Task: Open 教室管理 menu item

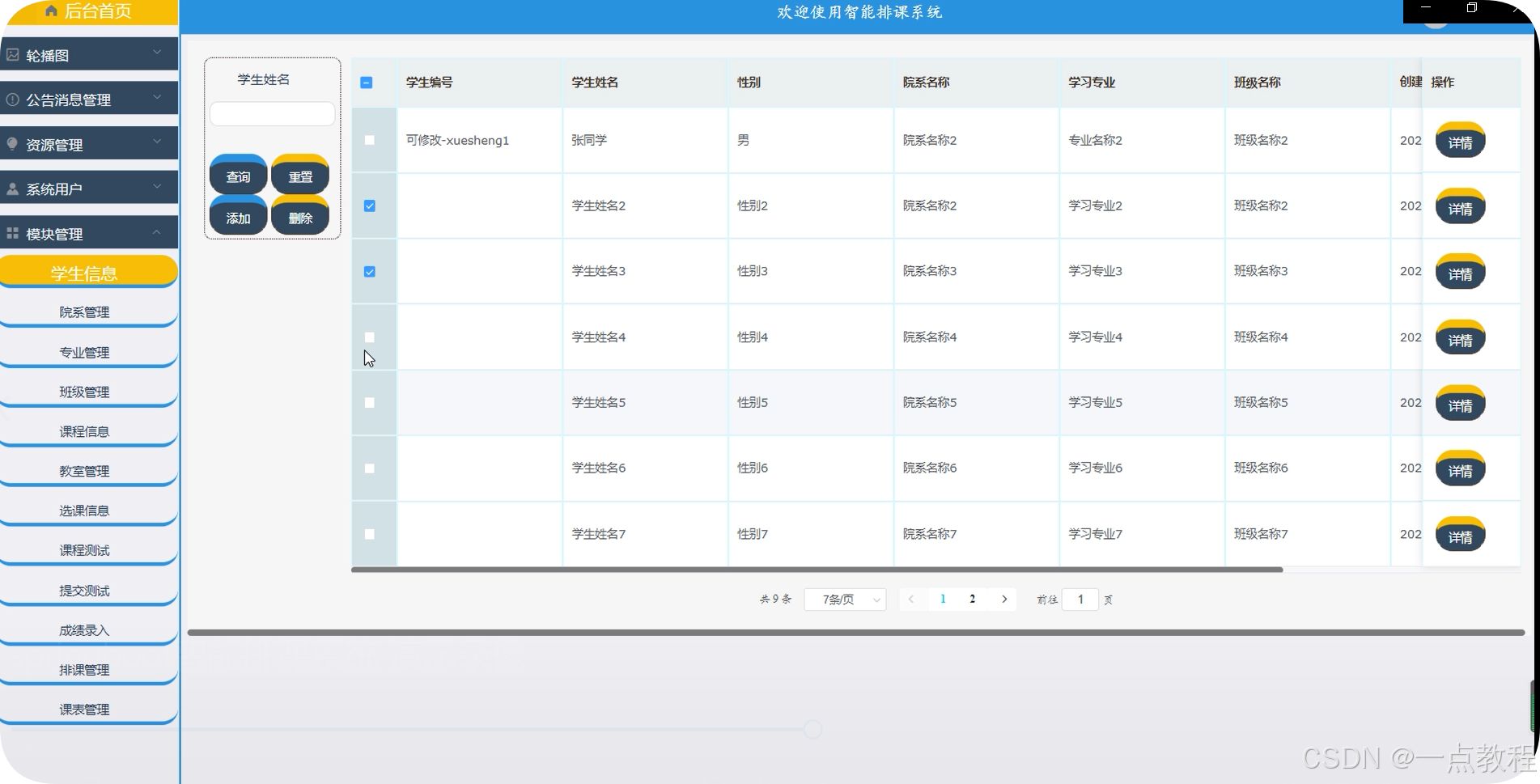Action: [x=89, y=472]
